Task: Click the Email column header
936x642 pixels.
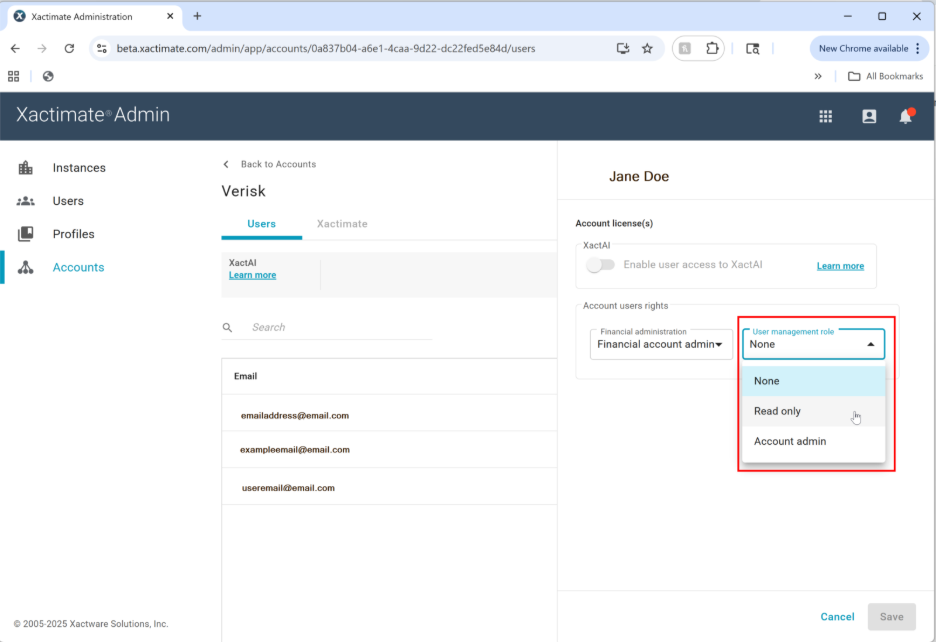Action: coord(245,376)
